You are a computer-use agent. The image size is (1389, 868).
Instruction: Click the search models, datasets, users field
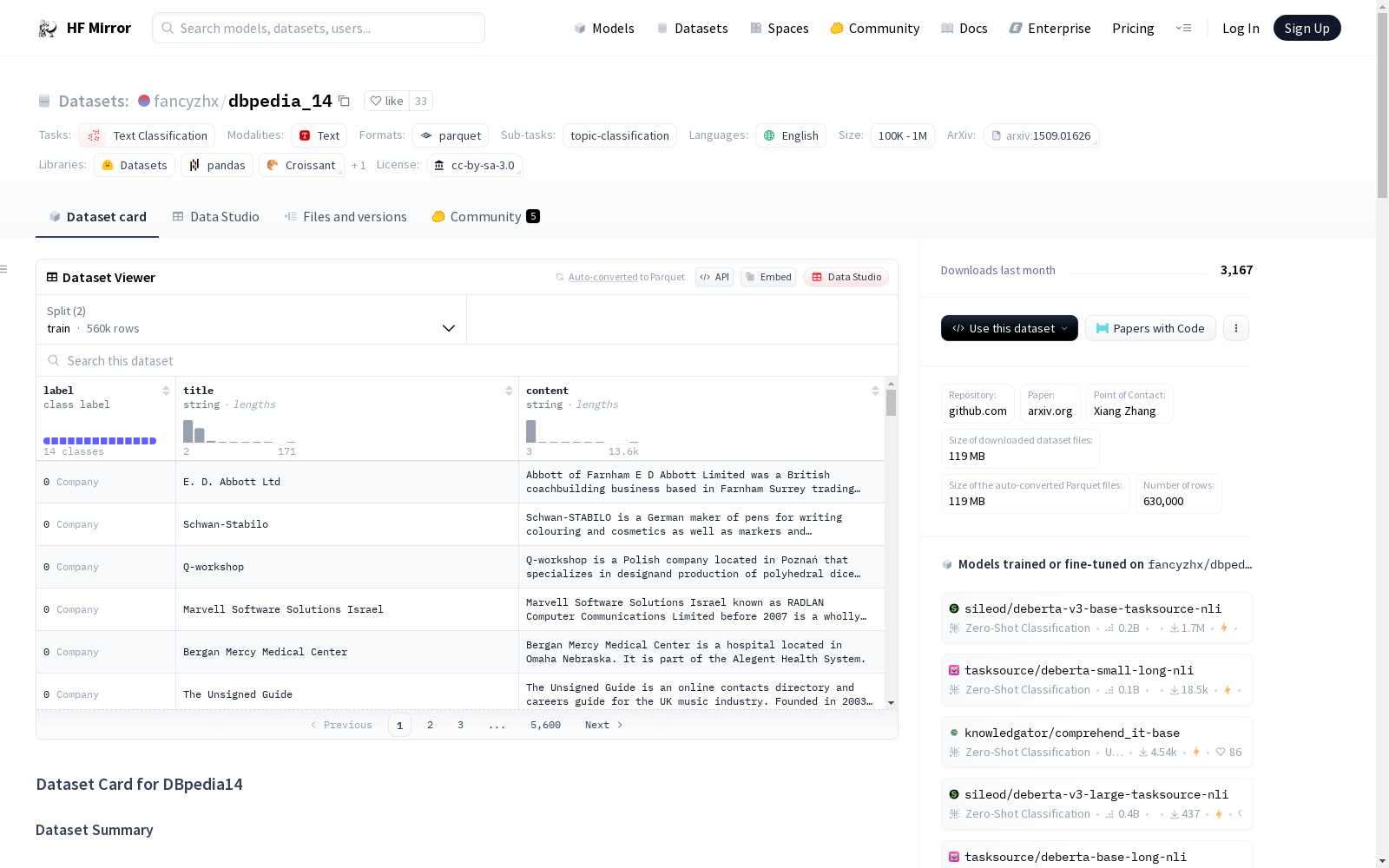click(x=319, y=28)
